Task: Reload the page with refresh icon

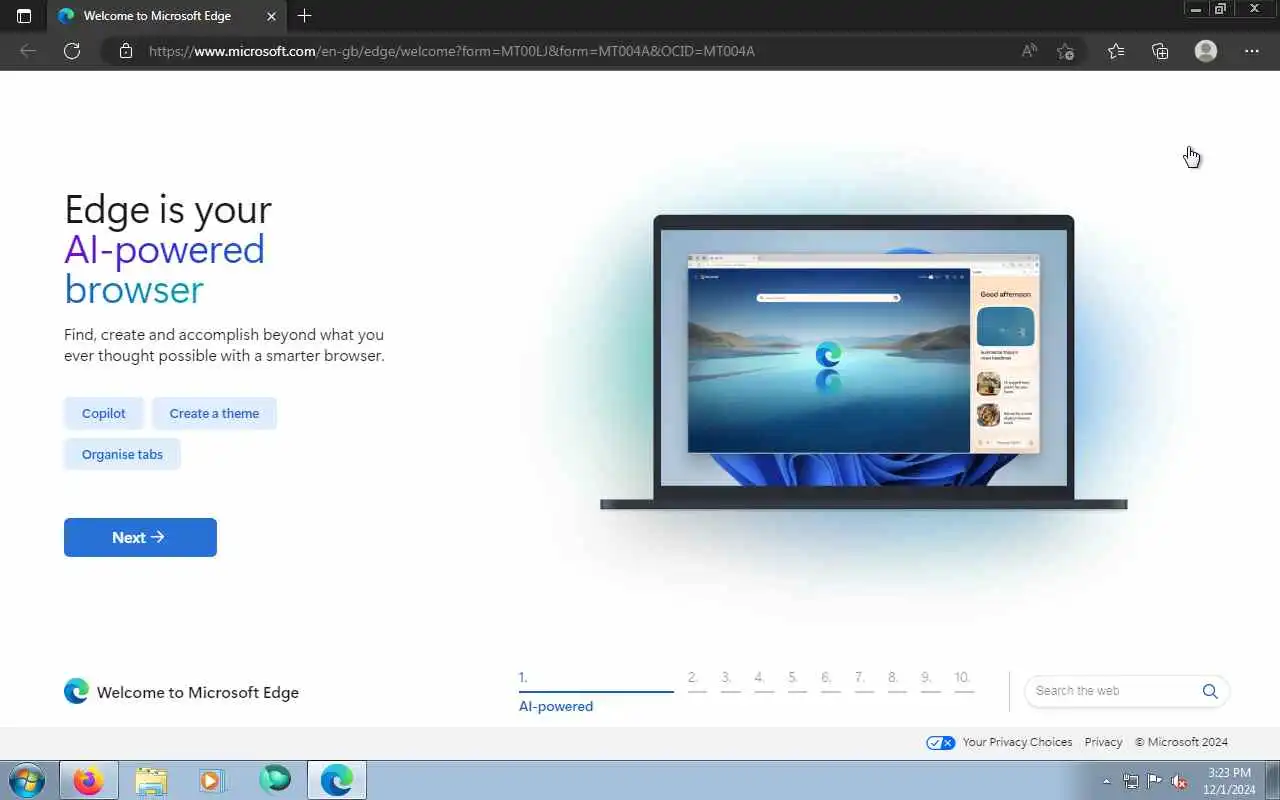Action: (72, 51)
